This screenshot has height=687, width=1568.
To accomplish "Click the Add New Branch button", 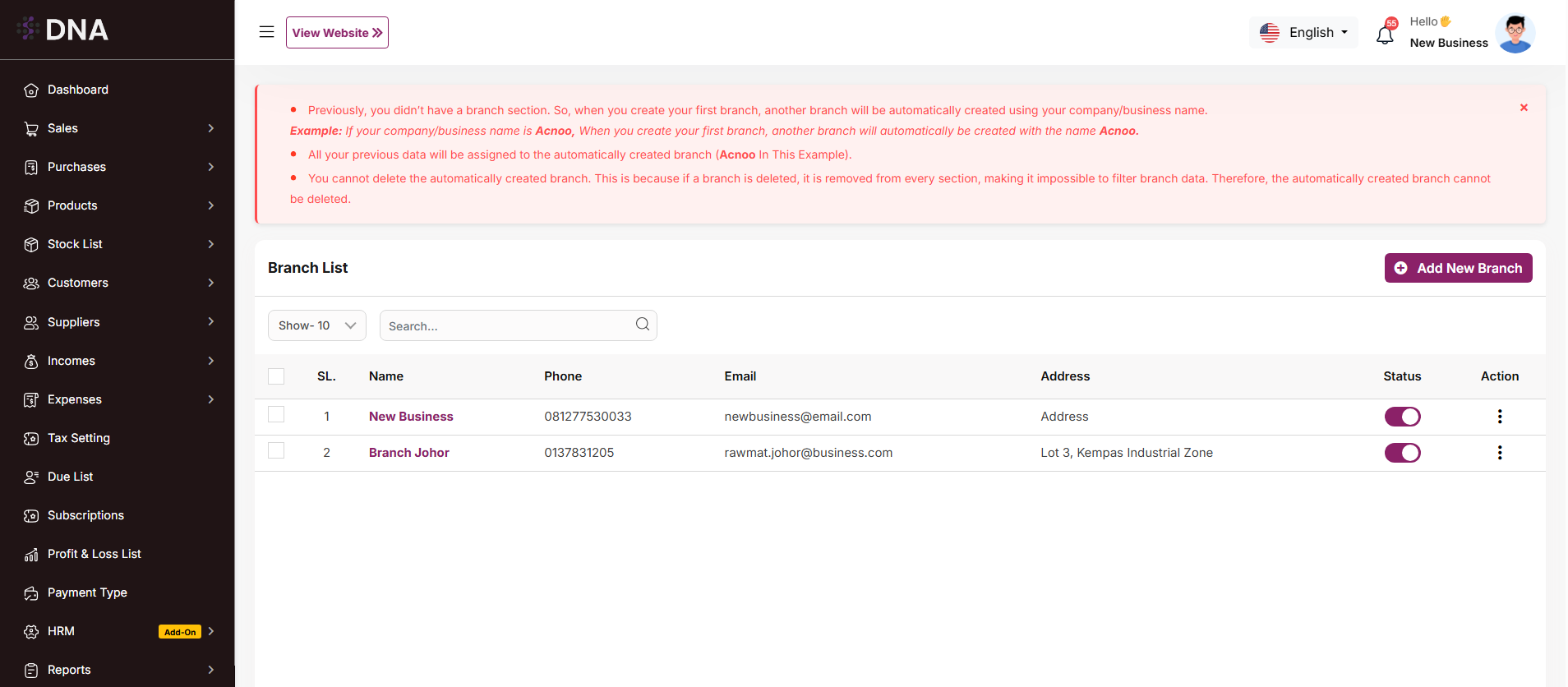I will (x=1458, y=268).
